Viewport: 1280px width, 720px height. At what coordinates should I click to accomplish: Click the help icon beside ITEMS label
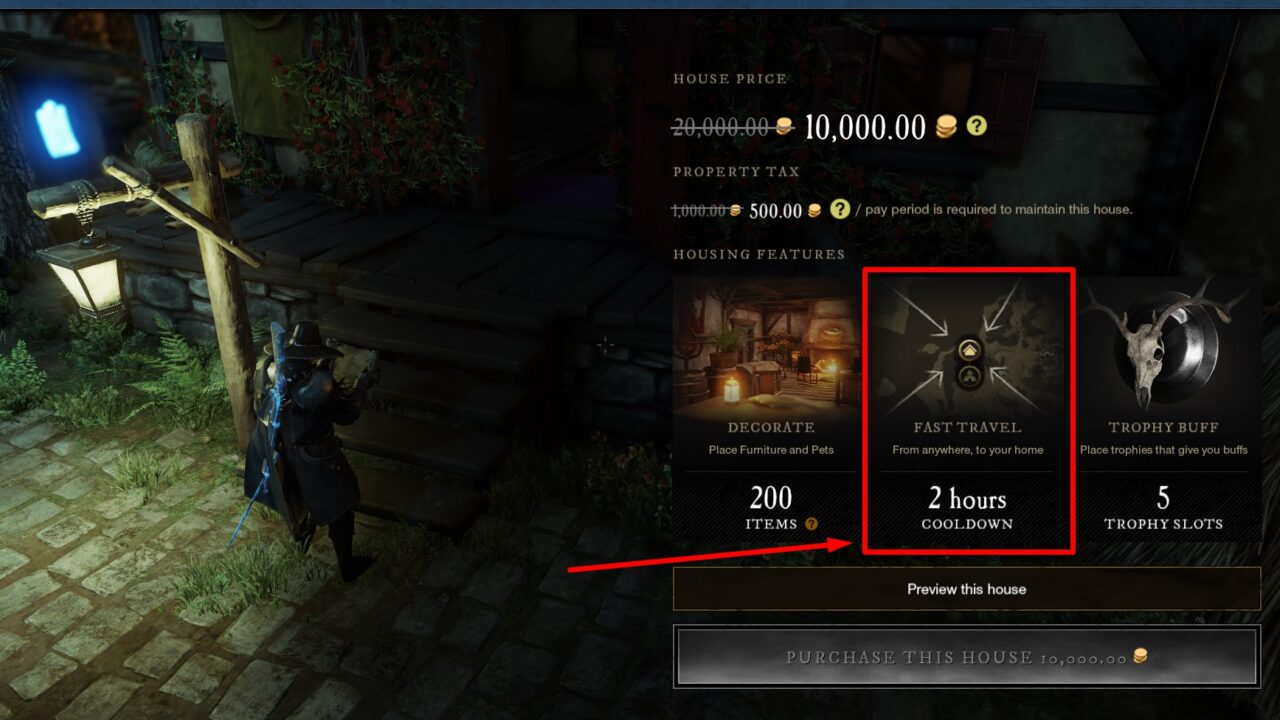point(811,524)
